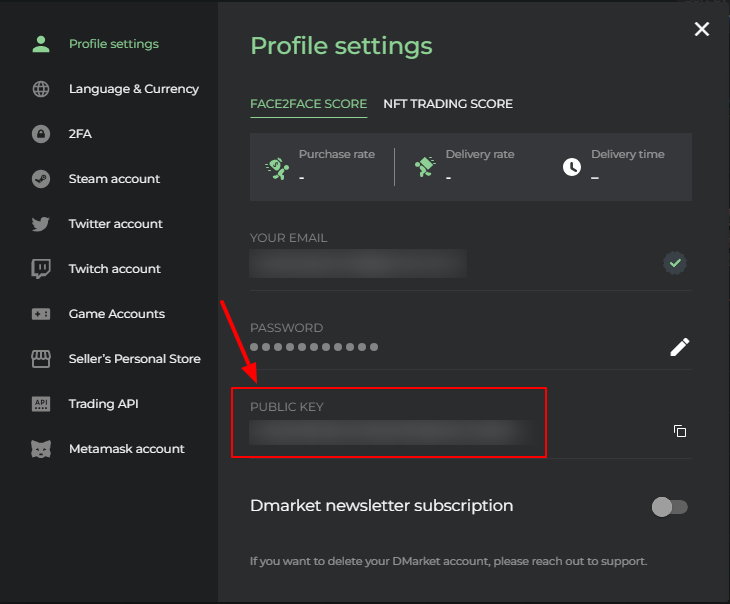The height and width of the screenshot is (604, 730).
Task: Click the 2FA lock icon
Action: 41,134
